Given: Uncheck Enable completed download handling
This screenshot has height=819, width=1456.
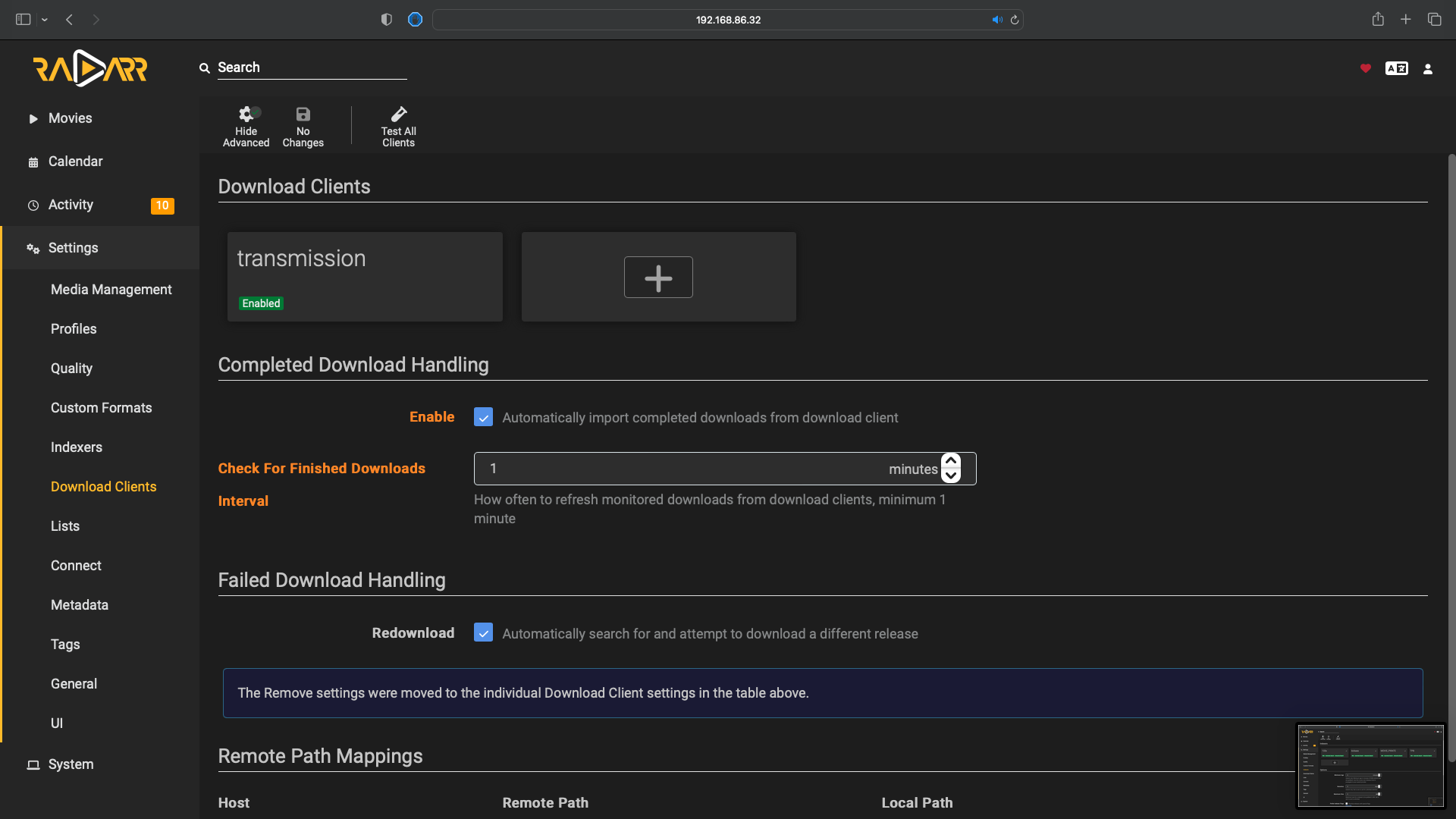Looking at the screenshot, I should 483,417.
